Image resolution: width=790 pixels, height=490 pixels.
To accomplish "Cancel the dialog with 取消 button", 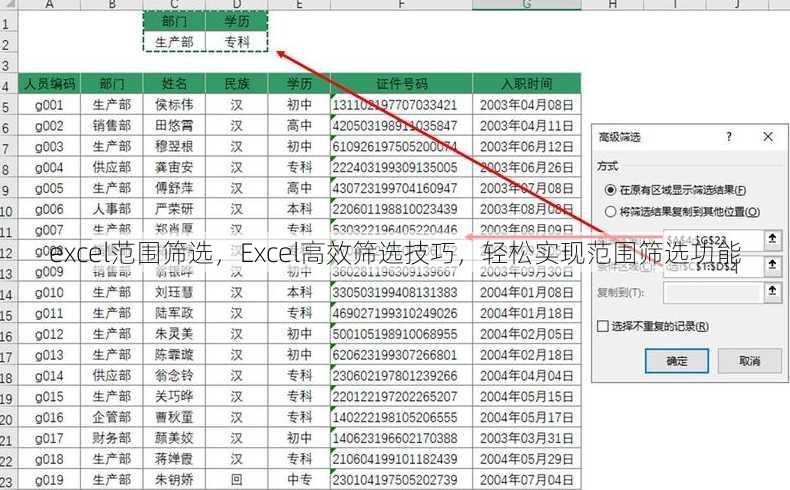I will pos(749,361).
